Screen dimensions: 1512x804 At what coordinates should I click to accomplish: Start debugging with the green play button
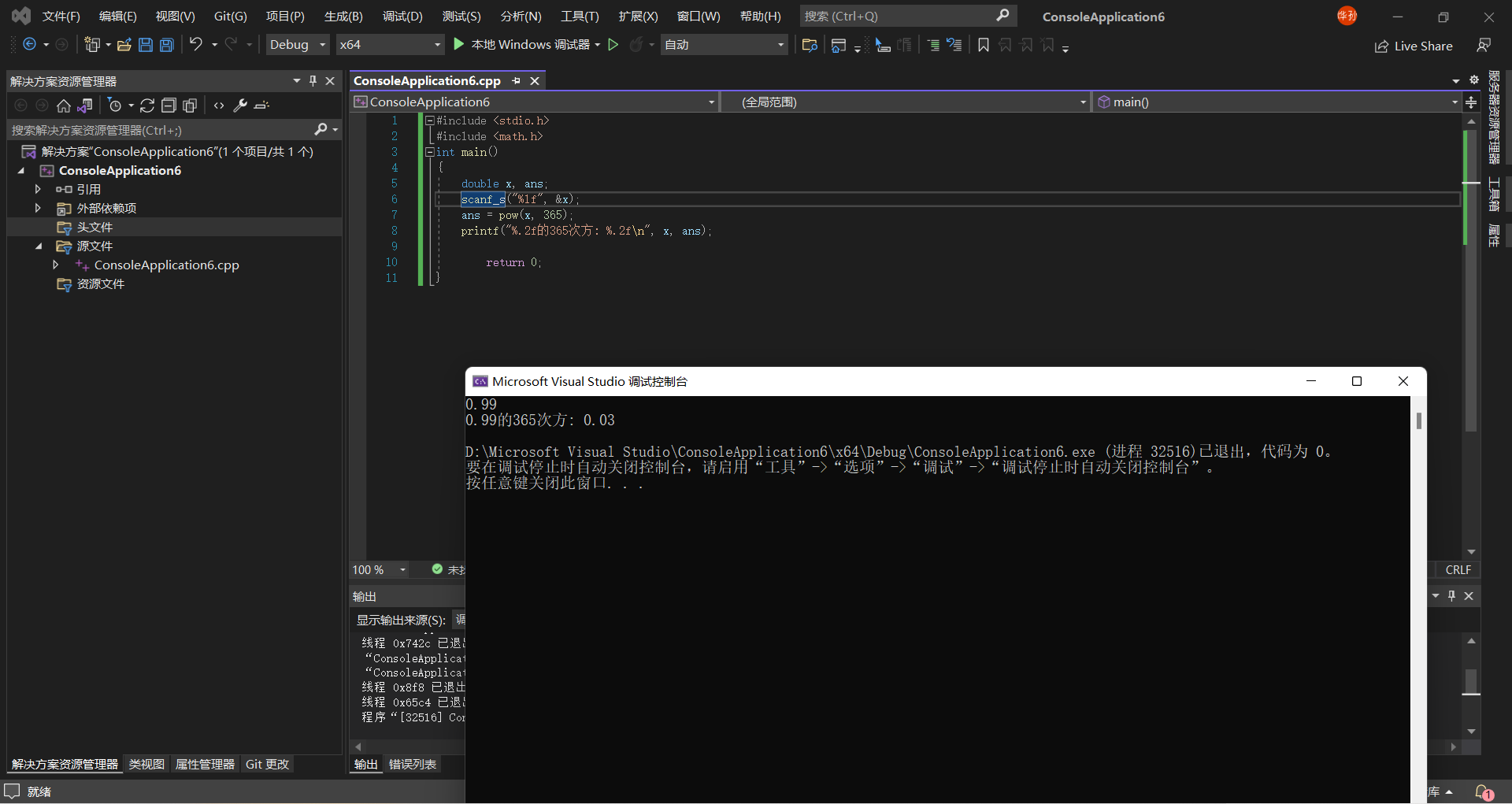(458, 45)
